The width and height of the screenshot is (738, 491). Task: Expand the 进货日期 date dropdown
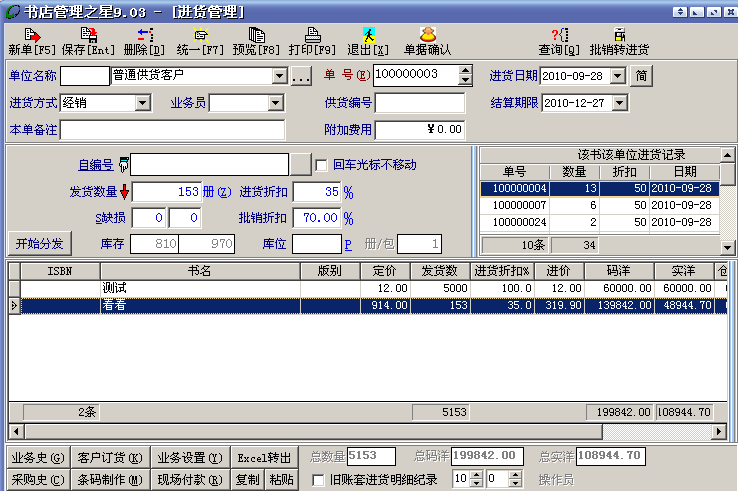618,76
